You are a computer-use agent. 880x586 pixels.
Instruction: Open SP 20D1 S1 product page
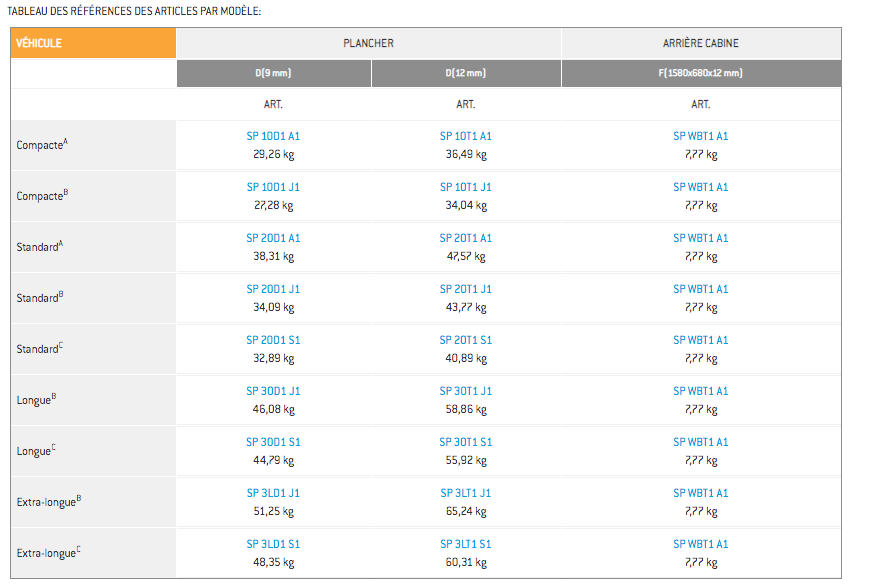273,340
